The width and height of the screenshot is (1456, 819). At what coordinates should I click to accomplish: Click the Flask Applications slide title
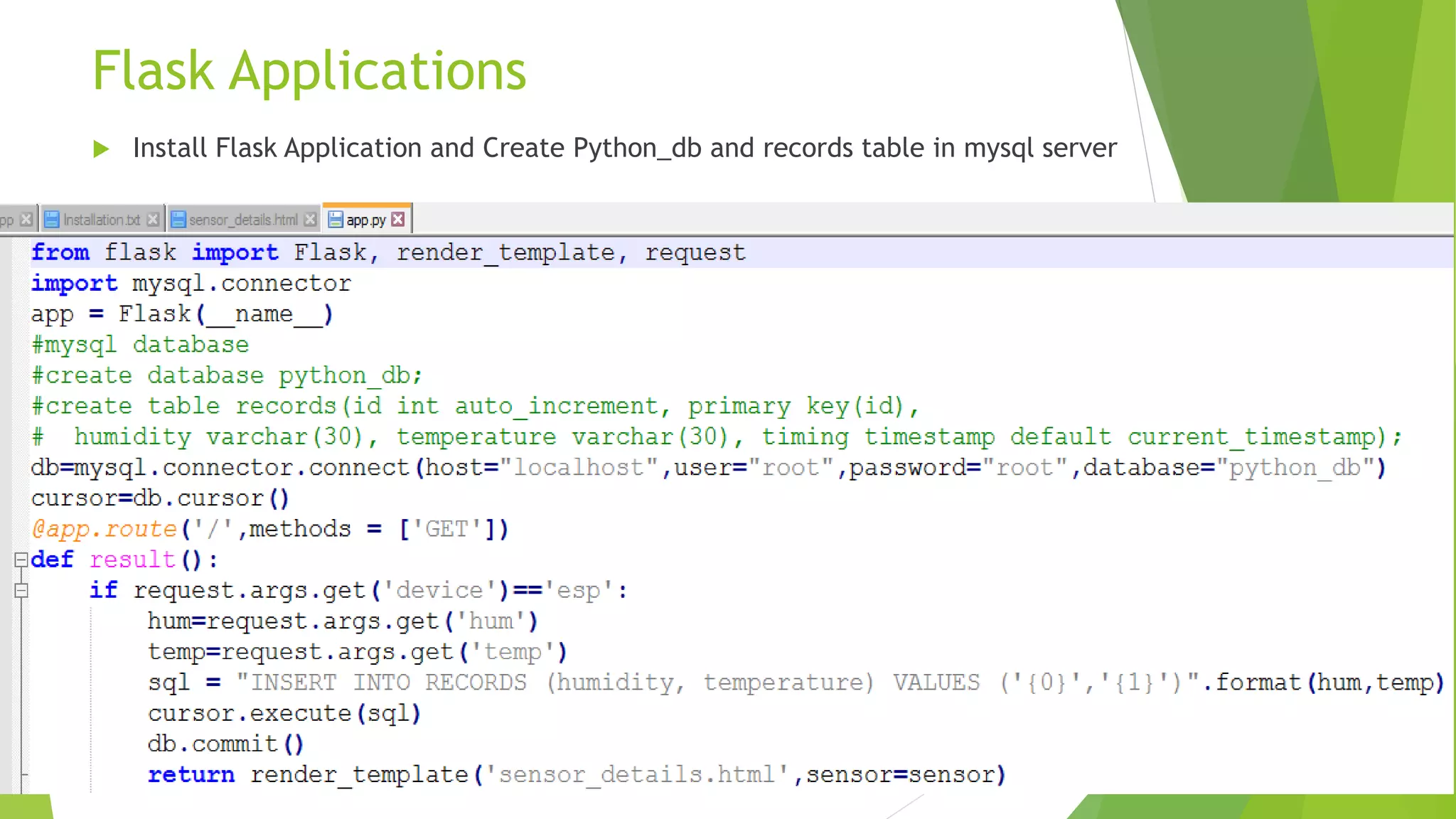click(x=309, y=71)
